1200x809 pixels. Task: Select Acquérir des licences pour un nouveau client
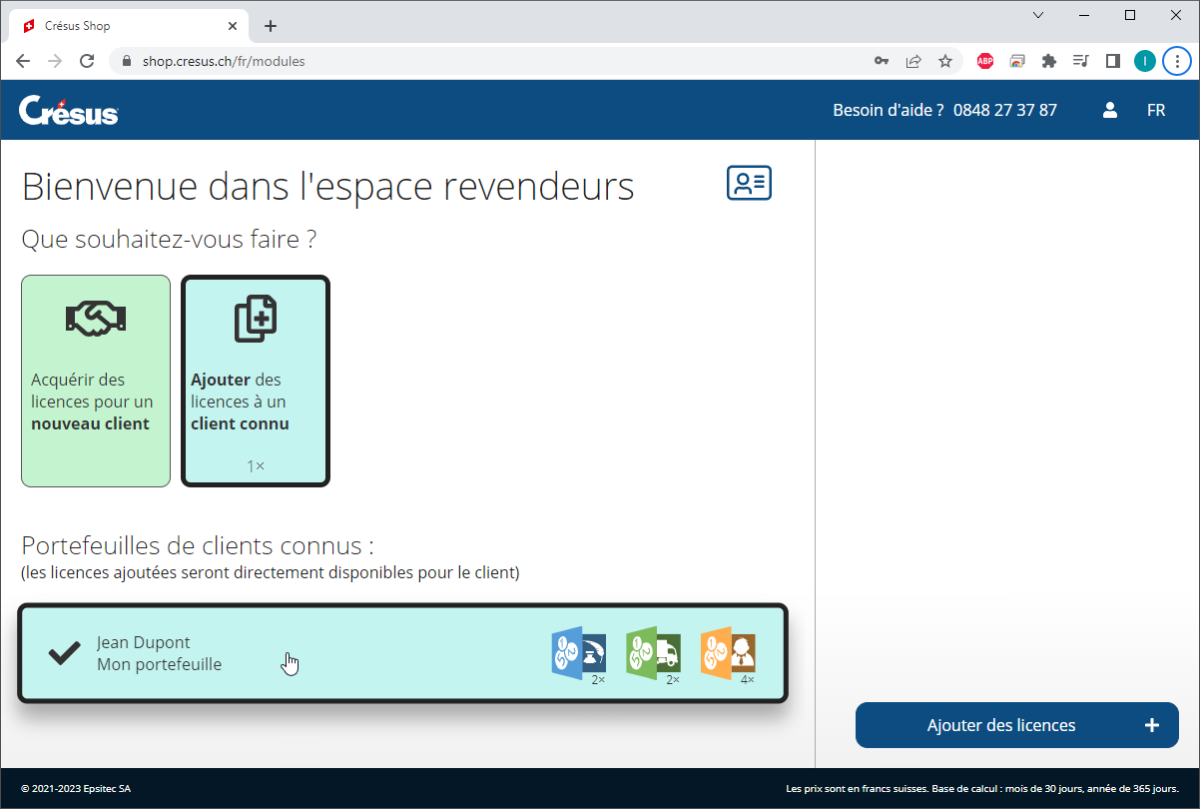[x=95, y=401]
